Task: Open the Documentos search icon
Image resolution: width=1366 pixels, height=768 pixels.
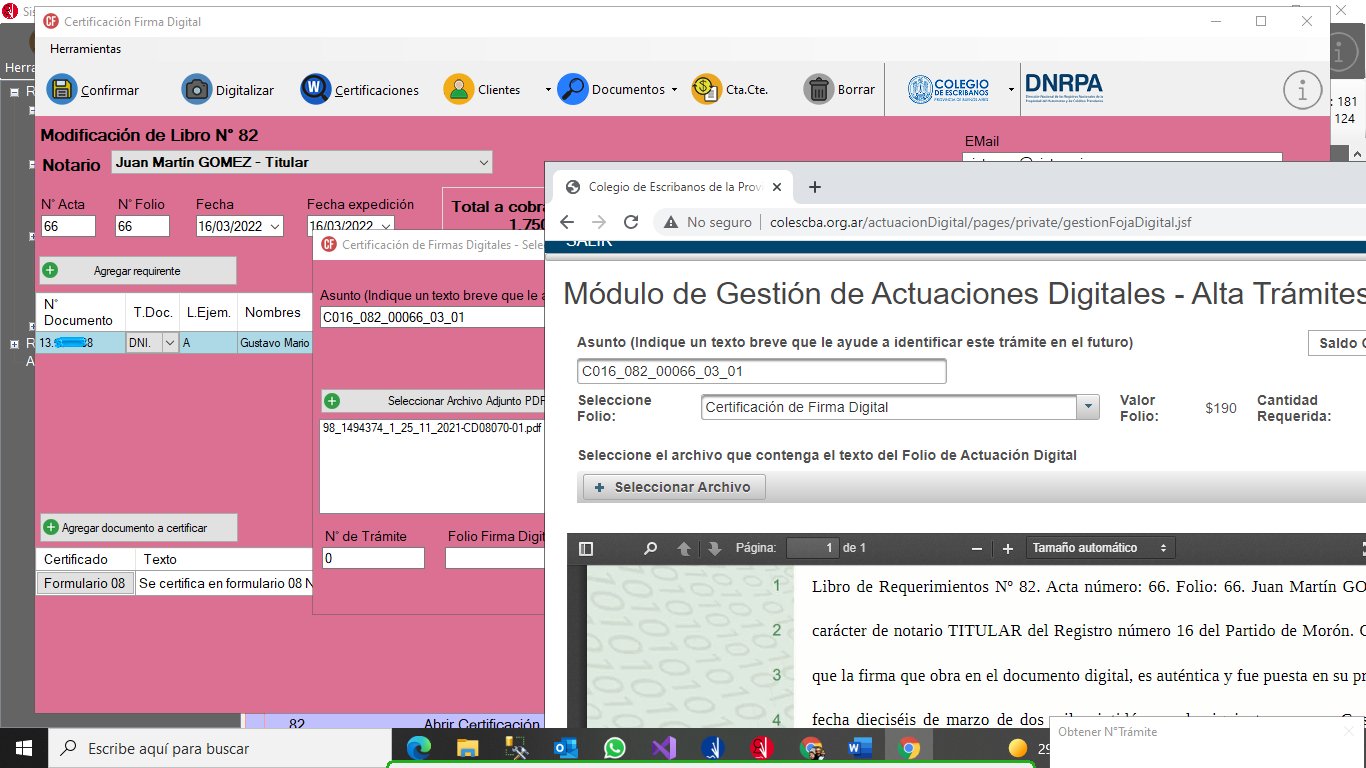Action: (x=573, y=89)
